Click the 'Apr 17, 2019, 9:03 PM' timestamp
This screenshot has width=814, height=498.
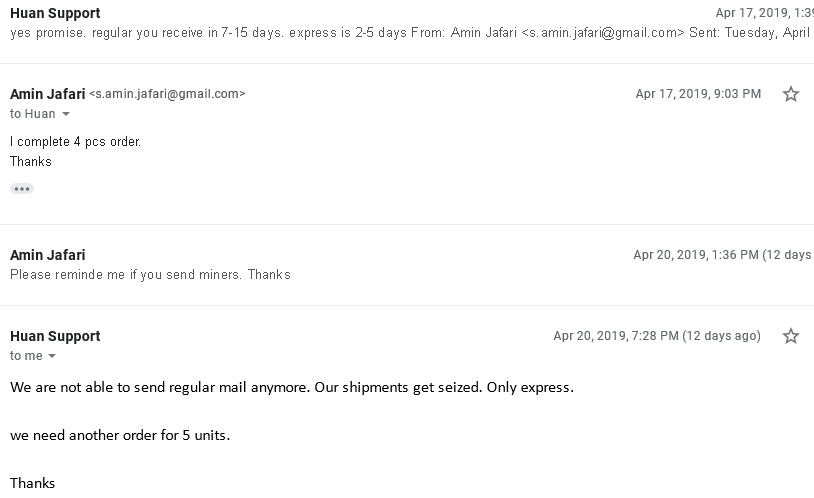698,94
